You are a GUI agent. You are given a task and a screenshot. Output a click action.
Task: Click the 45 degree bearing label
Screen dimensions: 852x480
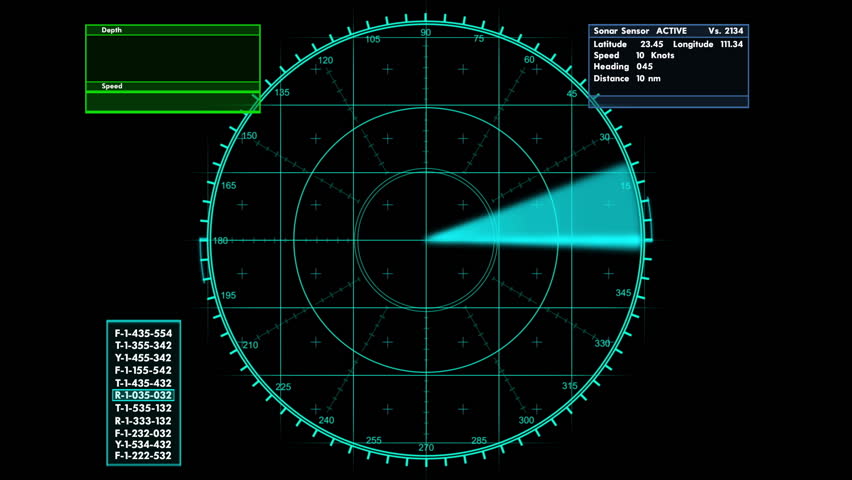coord(572,93)
